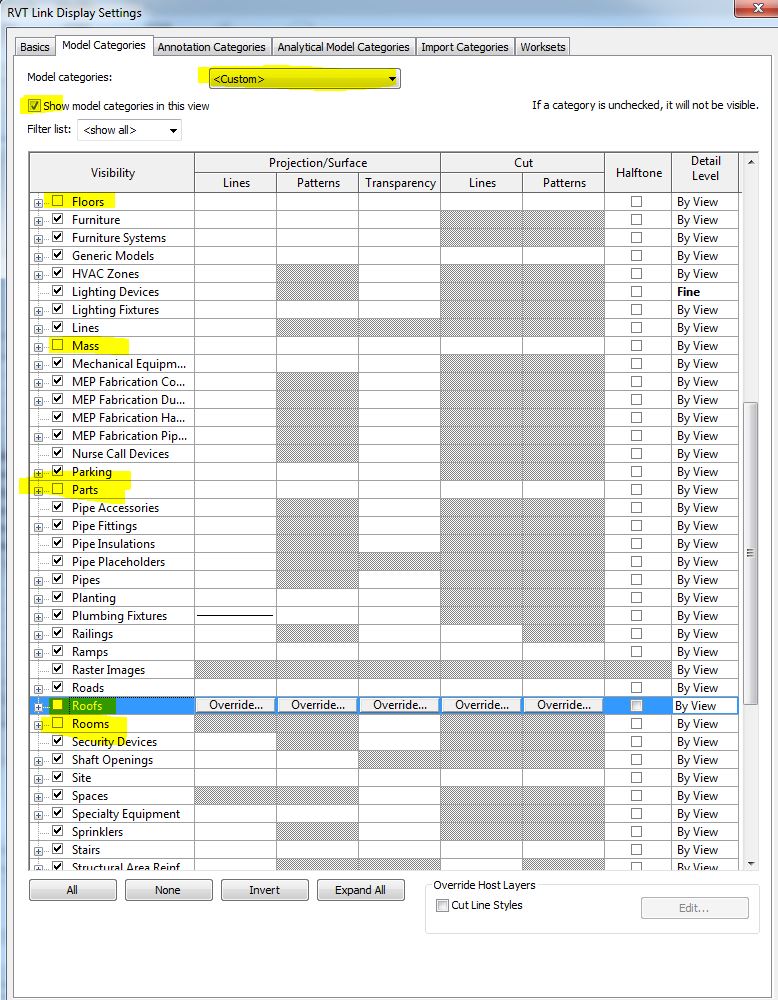Click the Plumbing Fixtures projection line override
Screen dimensions: 778x1000
tap(235, 615)
